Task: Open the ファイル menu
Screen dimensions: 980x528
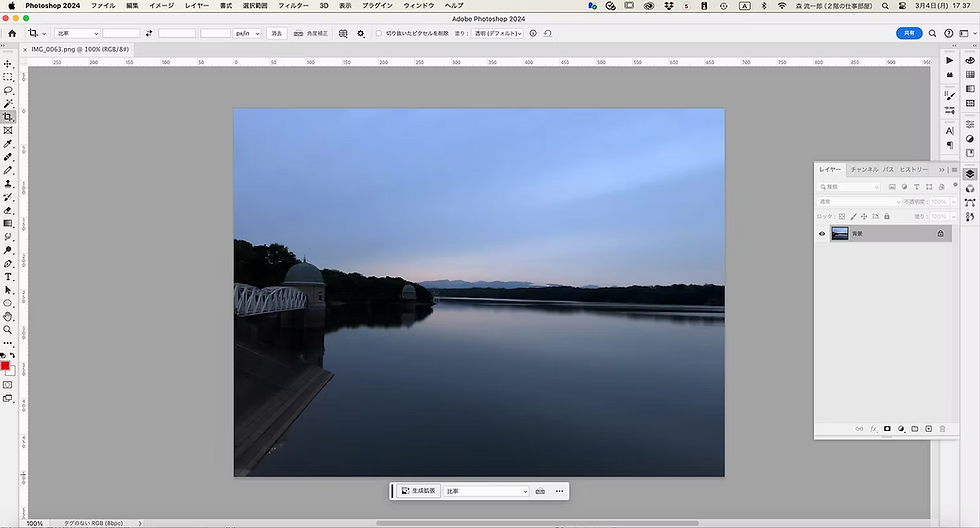Action: tap(103, 6)
